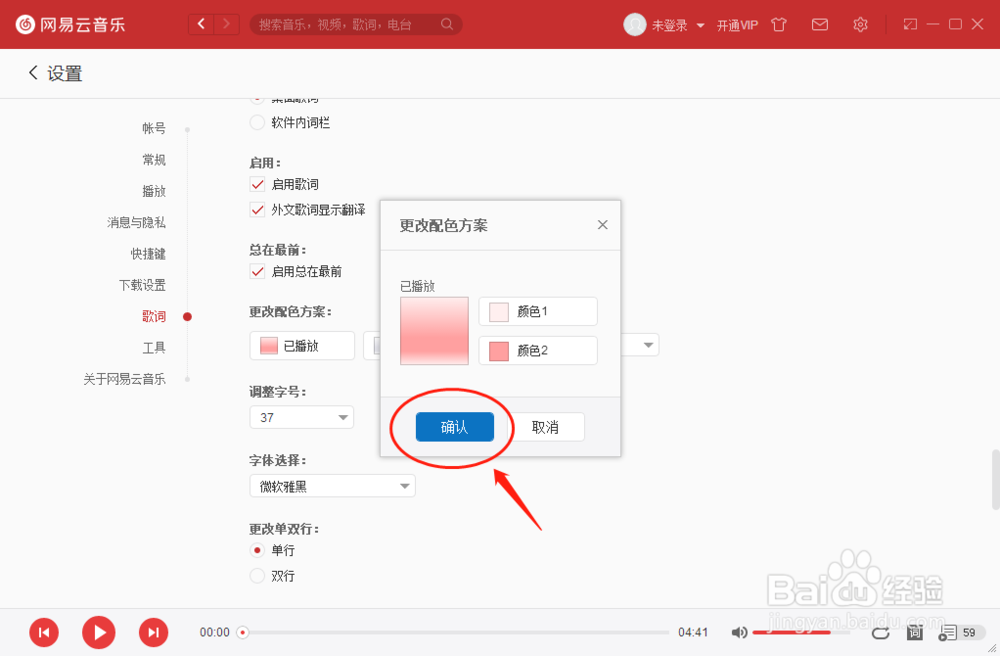Toggle the 启用歌词 checkbox
Viewport: 1000px width, 656px height.
[257, 184]
